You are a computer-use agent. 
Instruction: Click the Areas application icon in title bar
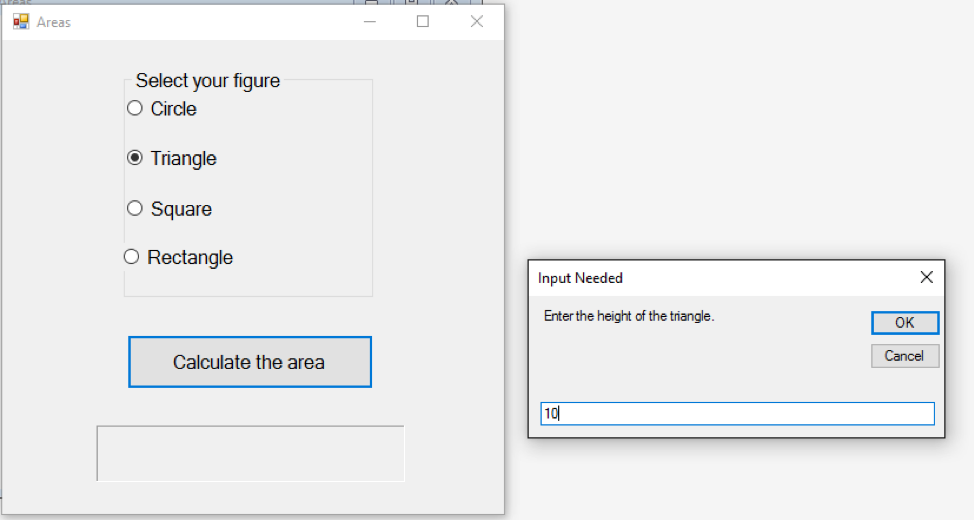[21, 21]
